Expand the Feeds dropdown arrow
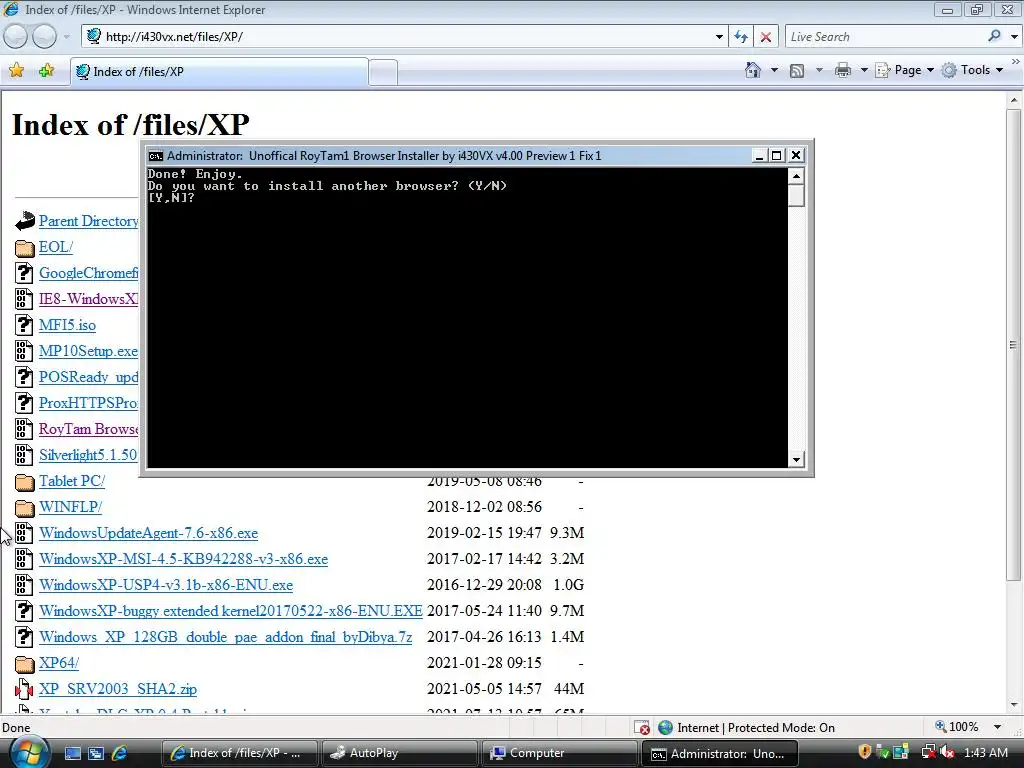 819,70
